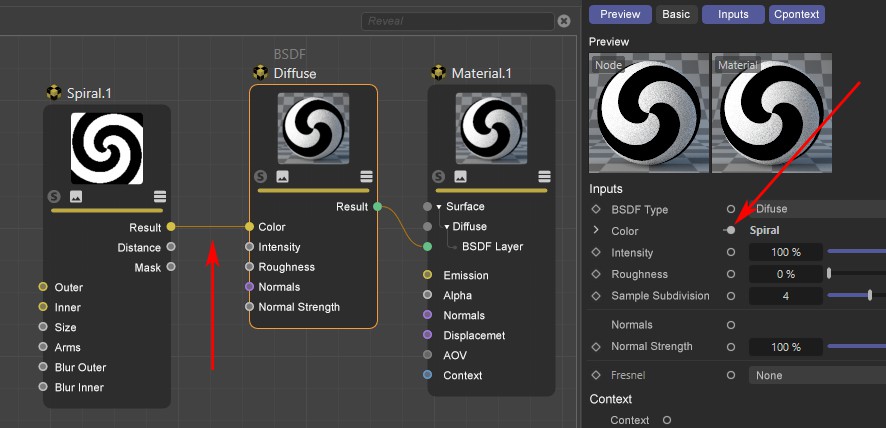Click the Solo icon on Spiral.1 node
Image resolution: width=886 pixels, height=428 pixels.
(x=54, y=197)
